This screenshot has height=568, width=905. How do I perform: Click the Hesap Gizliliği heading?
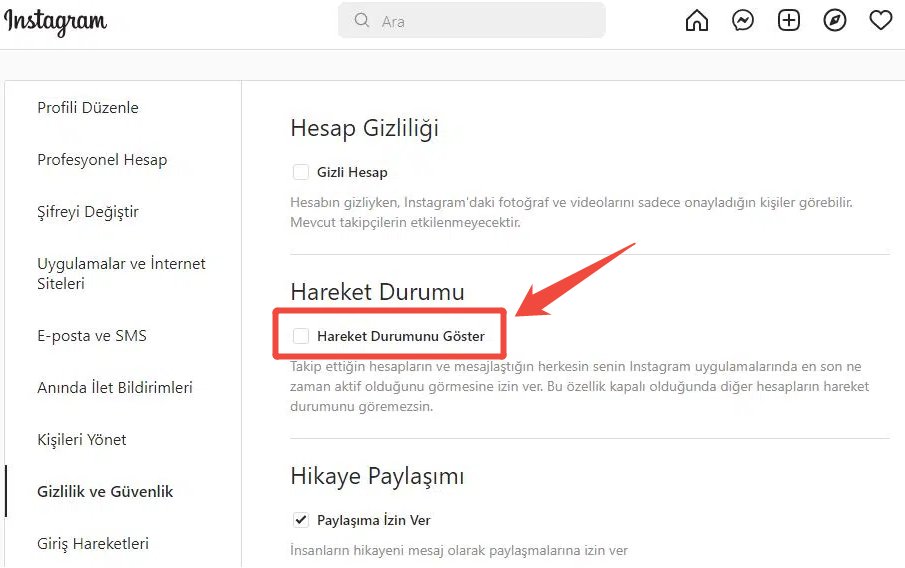tap(365, 128)
